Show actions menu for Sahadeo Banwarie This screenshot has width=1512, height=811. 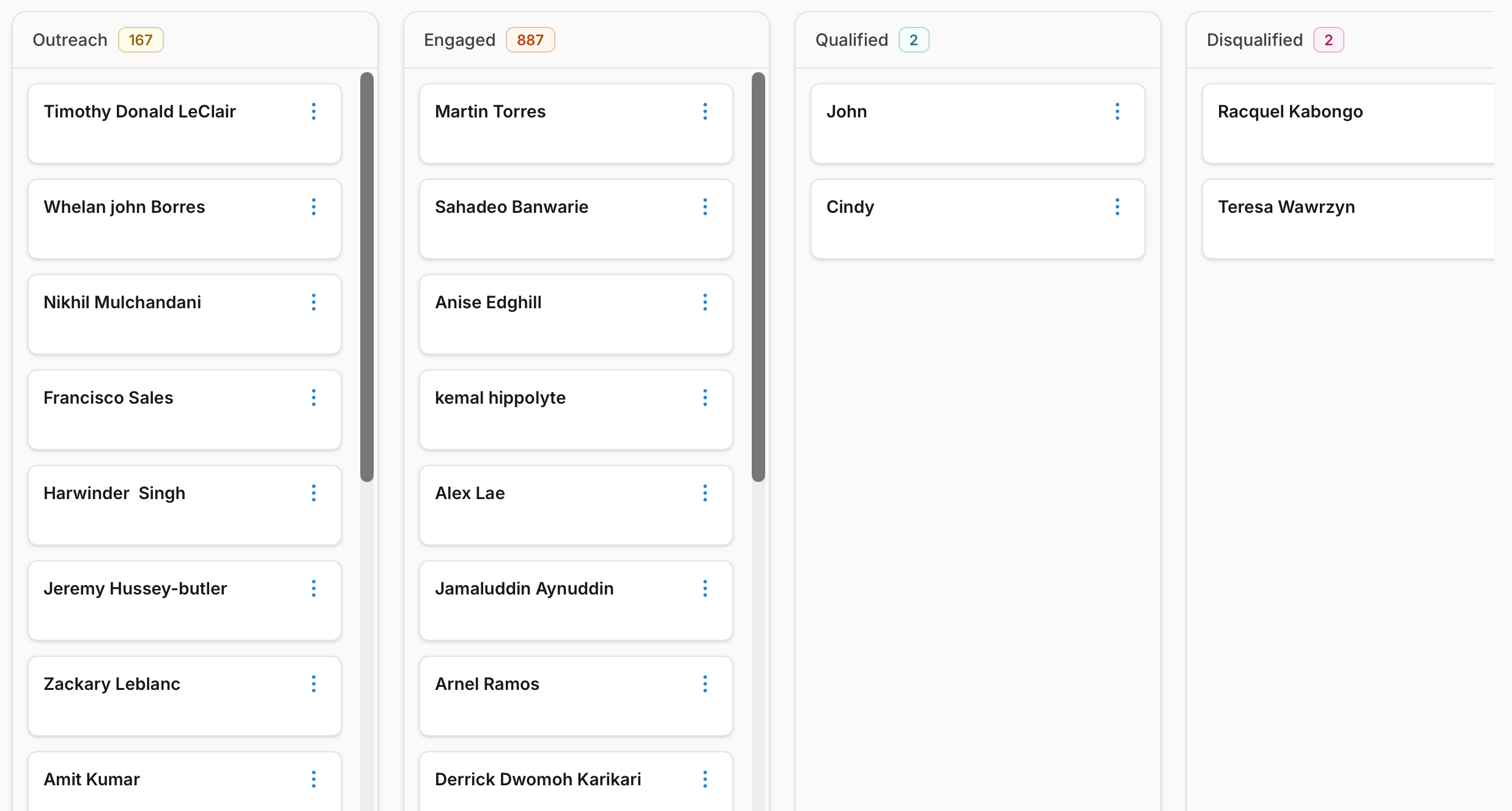click(705, 207)
